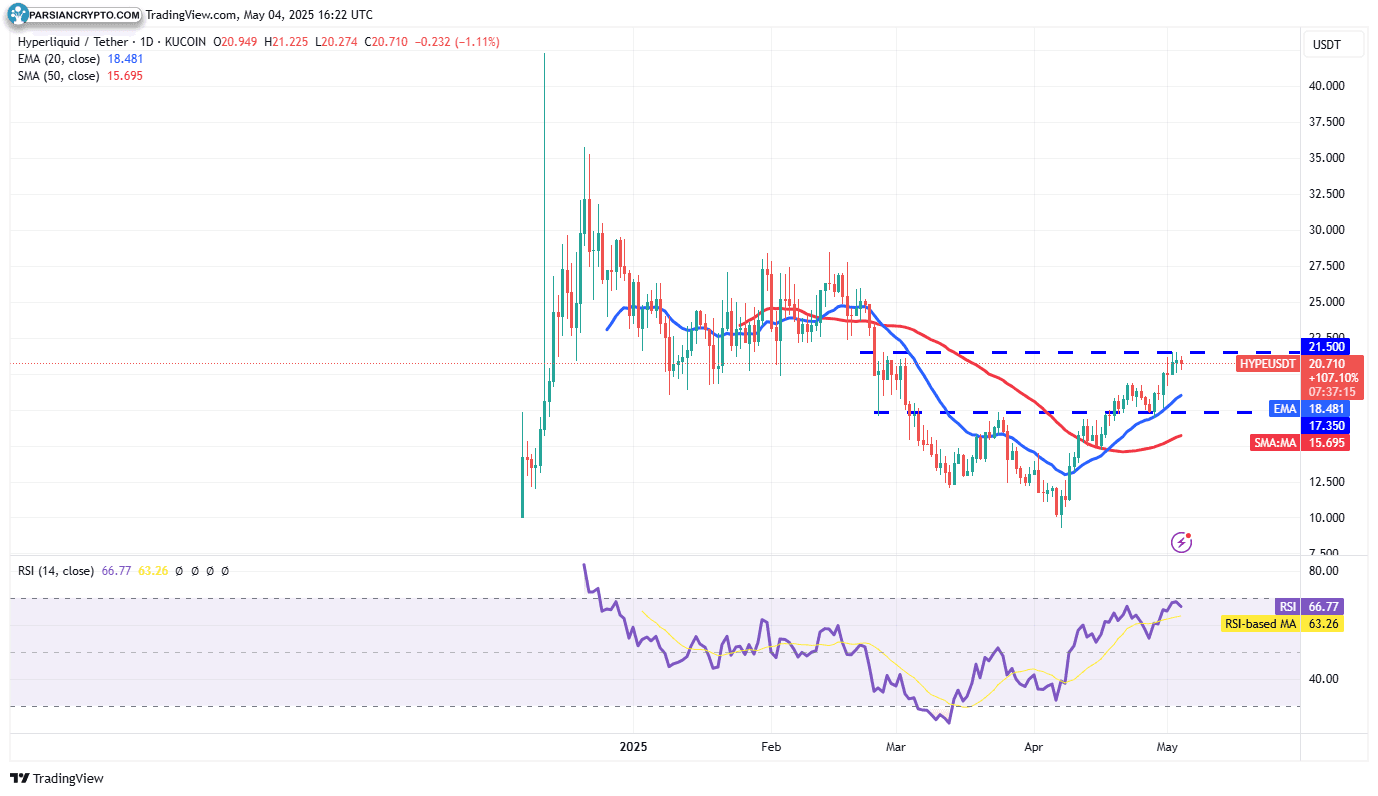Select the yellow RSI-based MA 63.26 label
Viewport: 1378px width, 796px height.
[1288, 623]
